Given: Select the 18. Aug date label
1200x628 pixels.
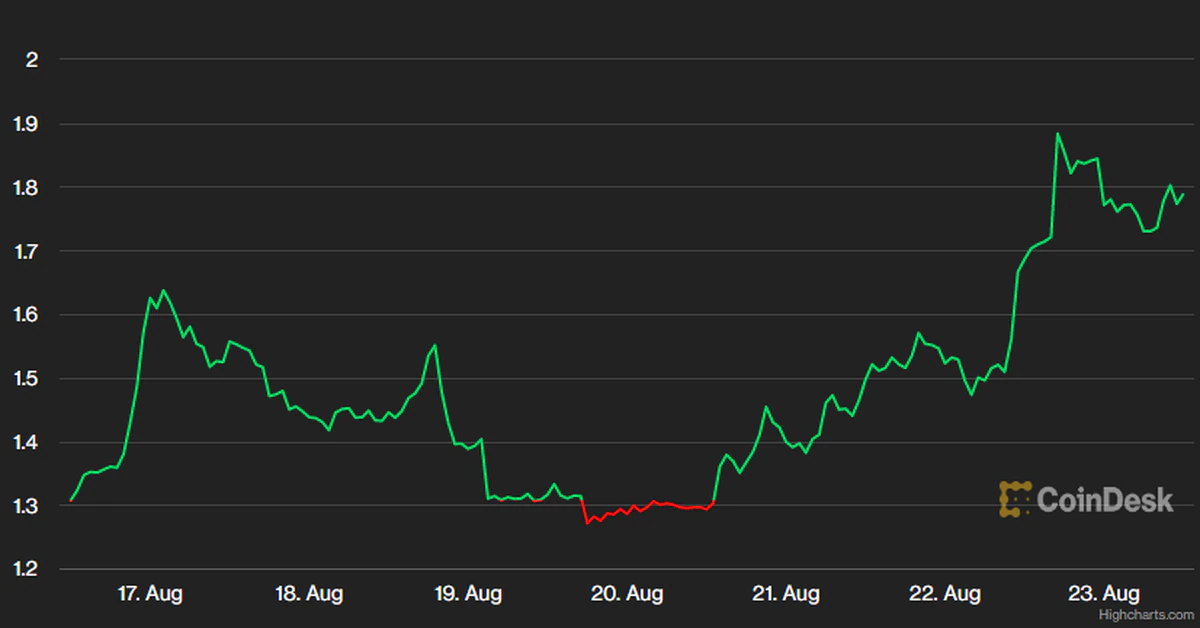Looking at the screenshot, I should pyautogui.click(x=309, y=594).
